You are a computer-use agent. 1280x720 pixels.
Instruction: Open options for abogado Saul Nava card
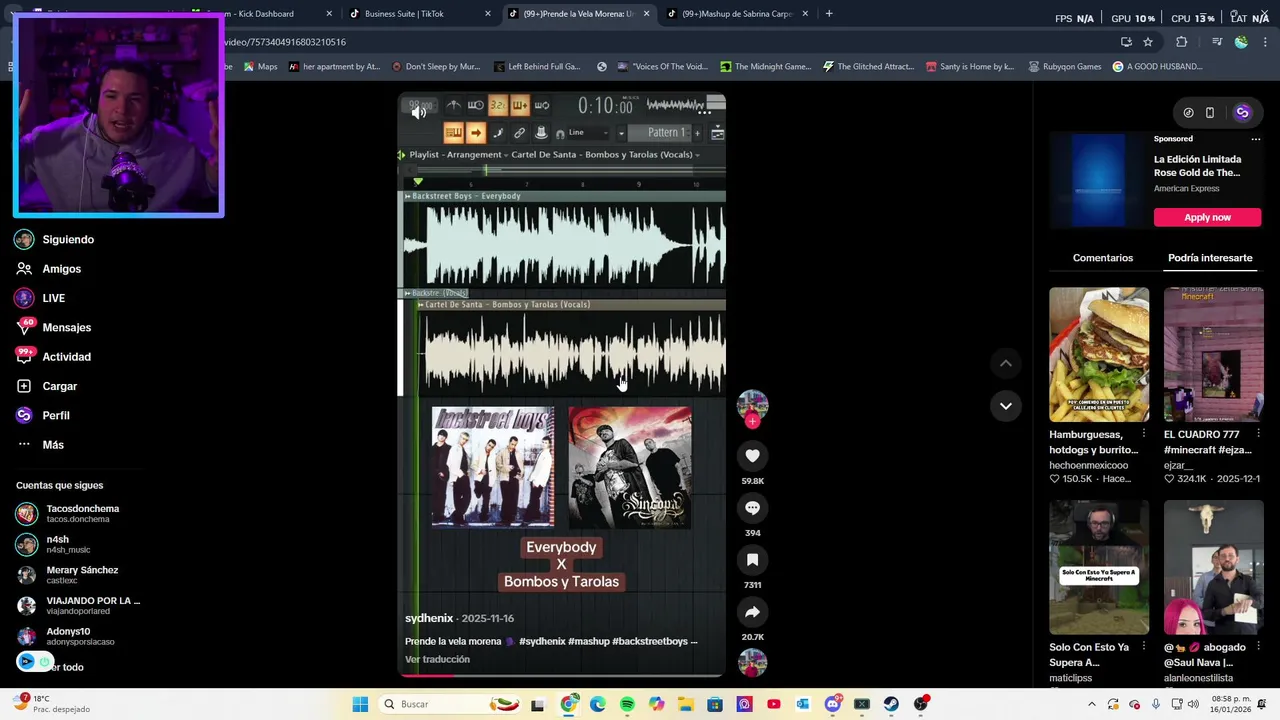(1258, 647)
